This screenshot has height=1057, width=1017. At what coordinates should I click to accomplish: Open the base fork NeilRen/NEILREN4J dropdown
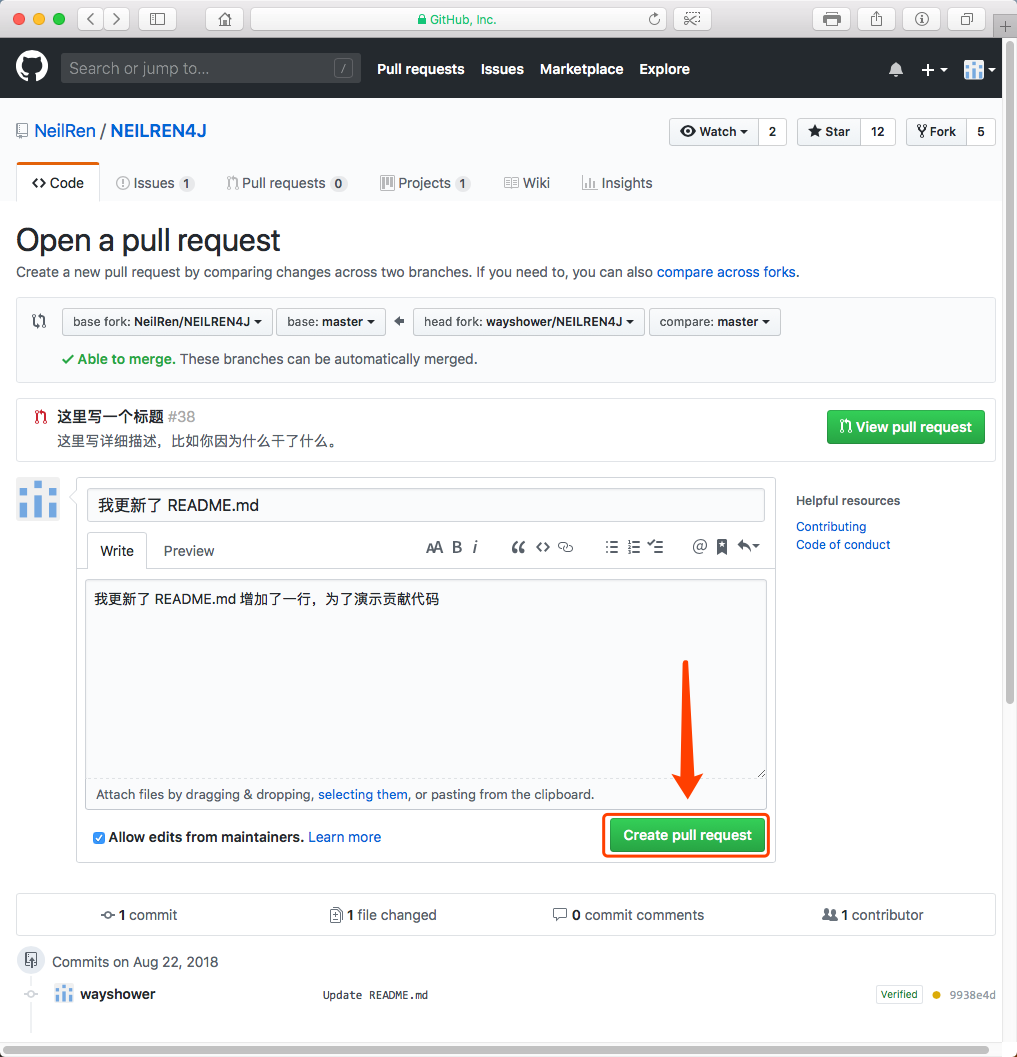click(x=167, y=322)
